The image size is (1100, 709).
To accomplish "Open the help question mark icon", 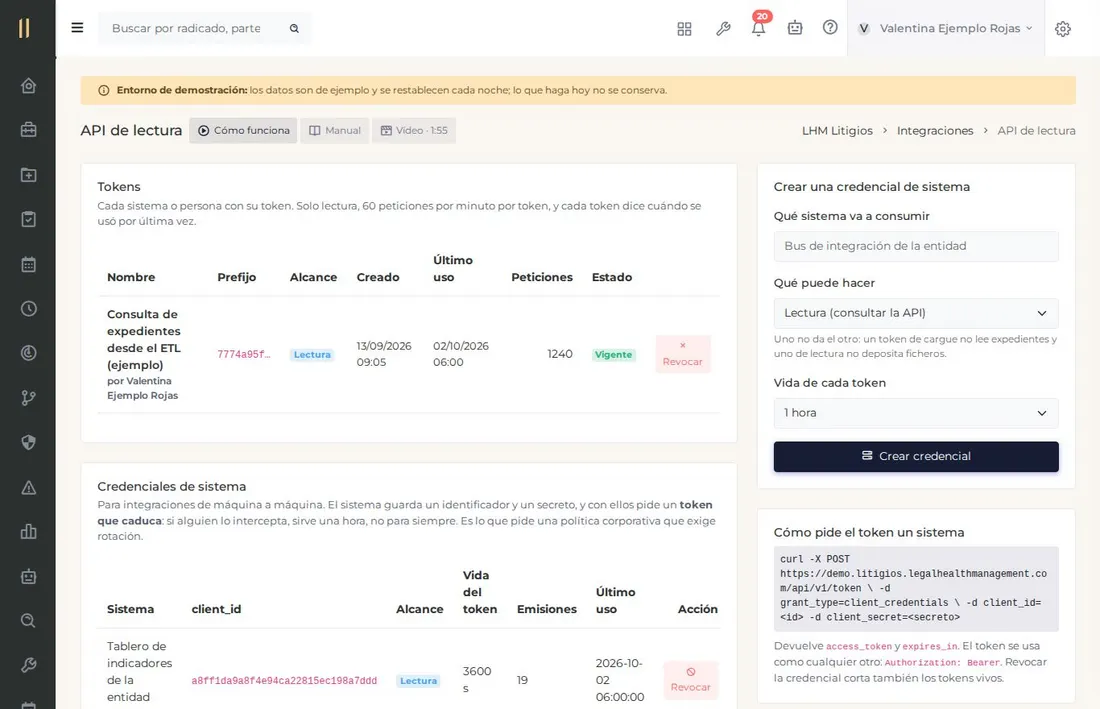I will click(830, 27).
